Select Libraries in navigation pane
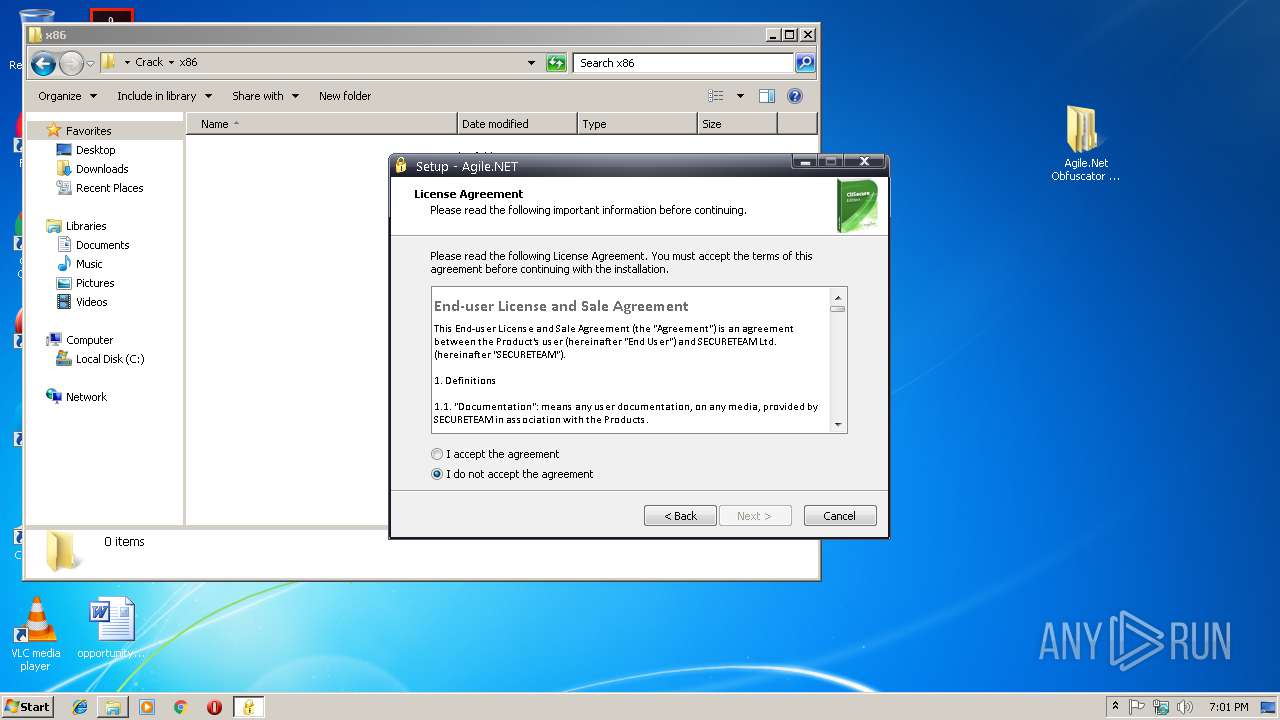The width and height of the screenshot is (1280, 720). 86,226
